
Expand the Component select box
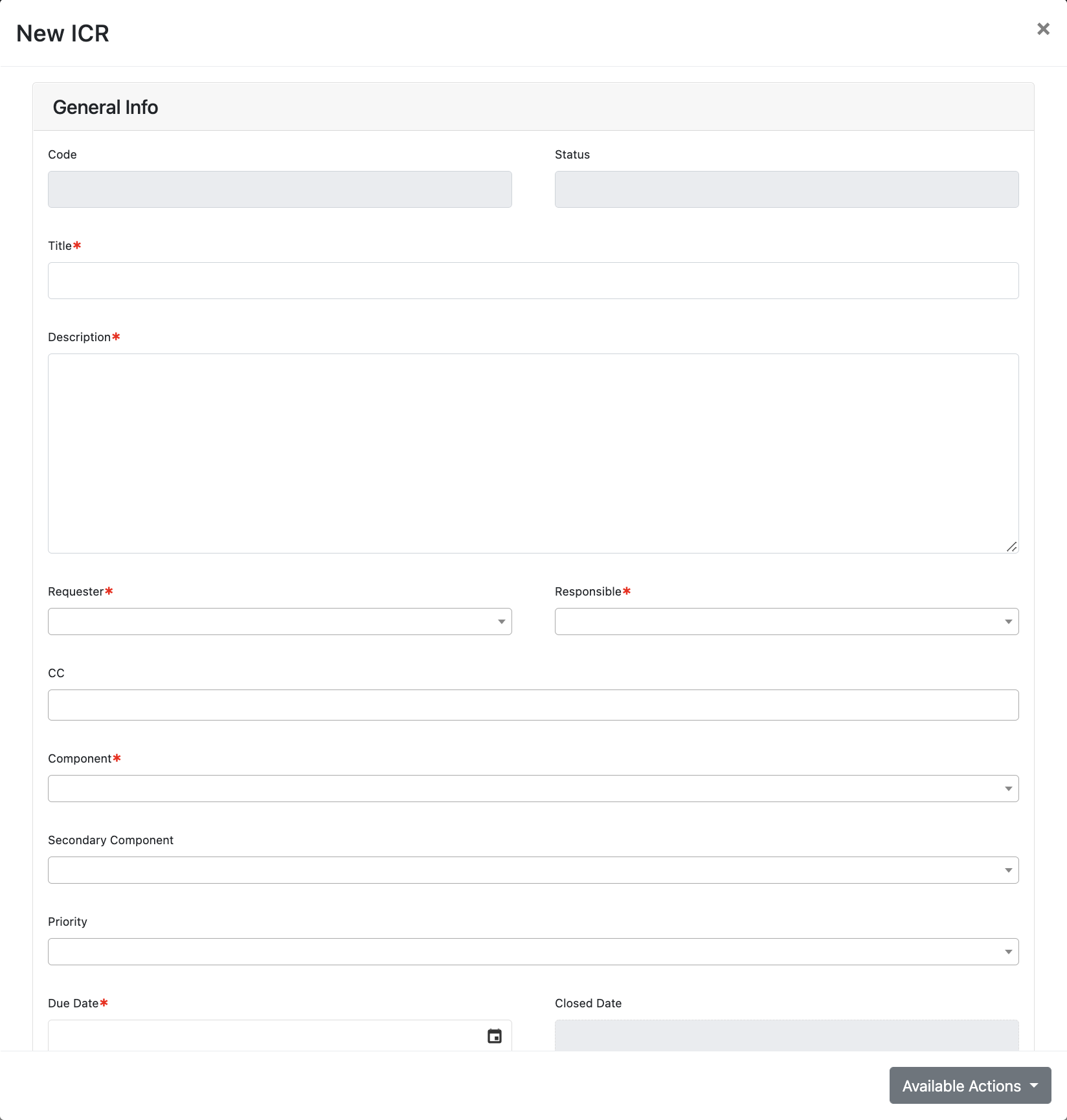533,789
